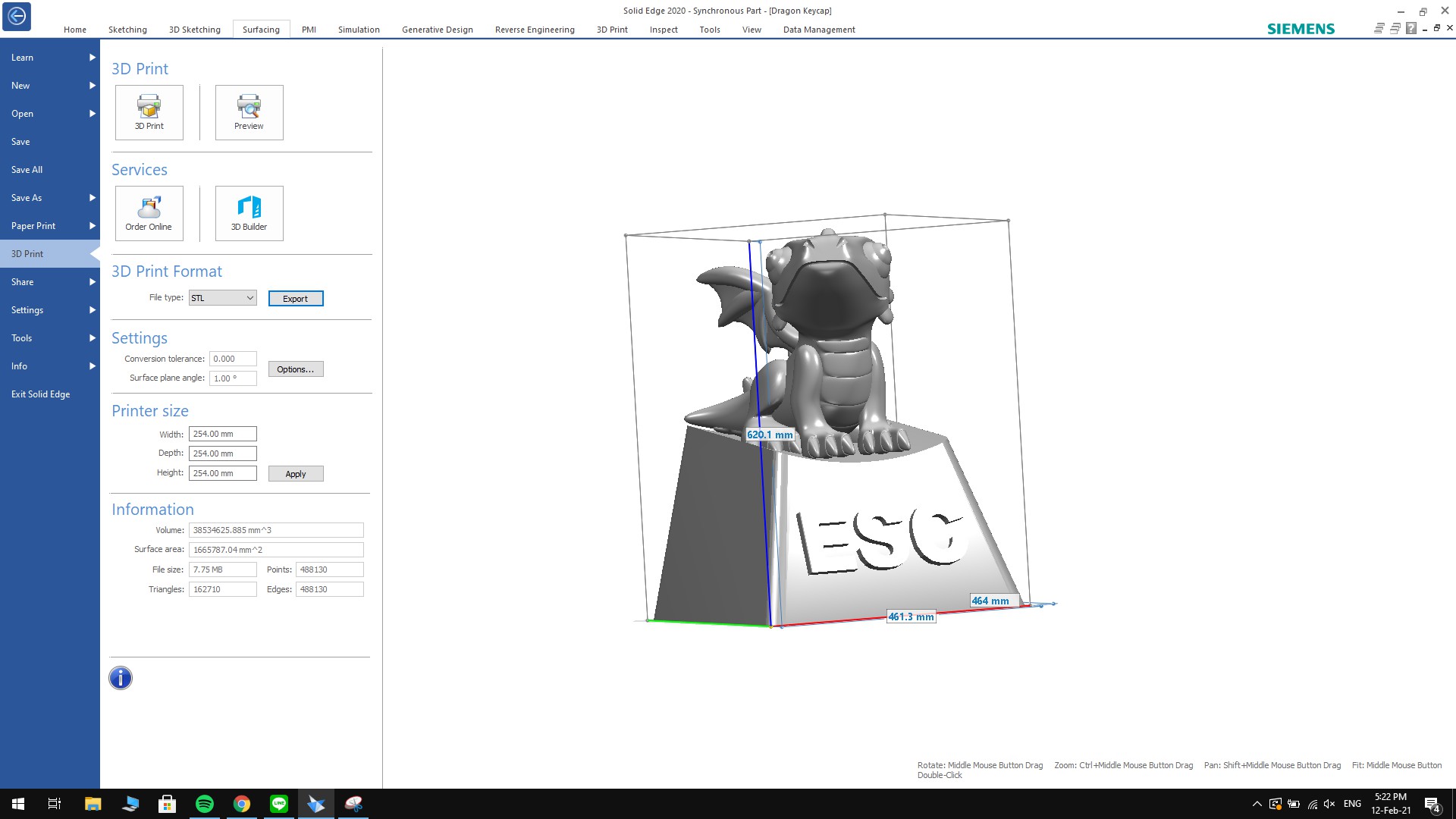Click the back arrow application button

click(x=17, y=16)
